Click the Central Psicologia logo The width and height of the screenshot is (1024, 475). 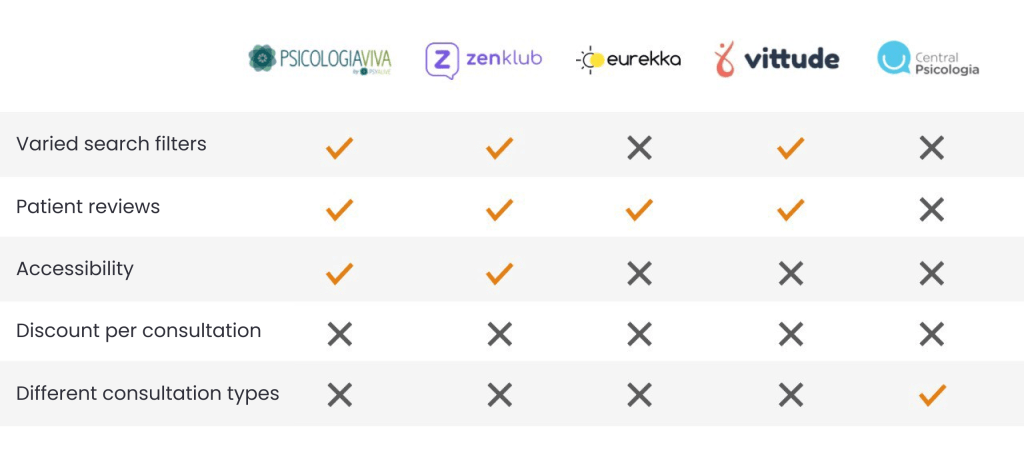[928, 59]
